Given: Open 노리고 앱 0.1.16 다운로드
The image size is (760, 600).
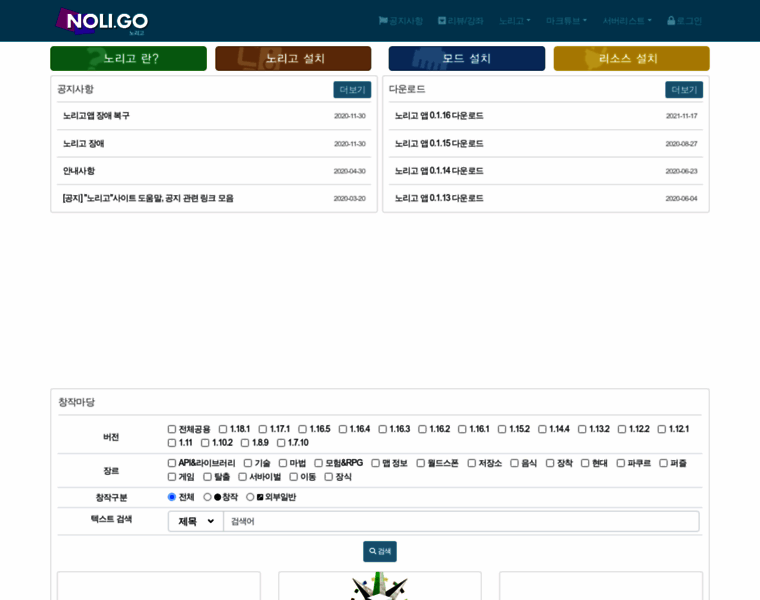Looking at the screenshot, I should coord(439,116).
